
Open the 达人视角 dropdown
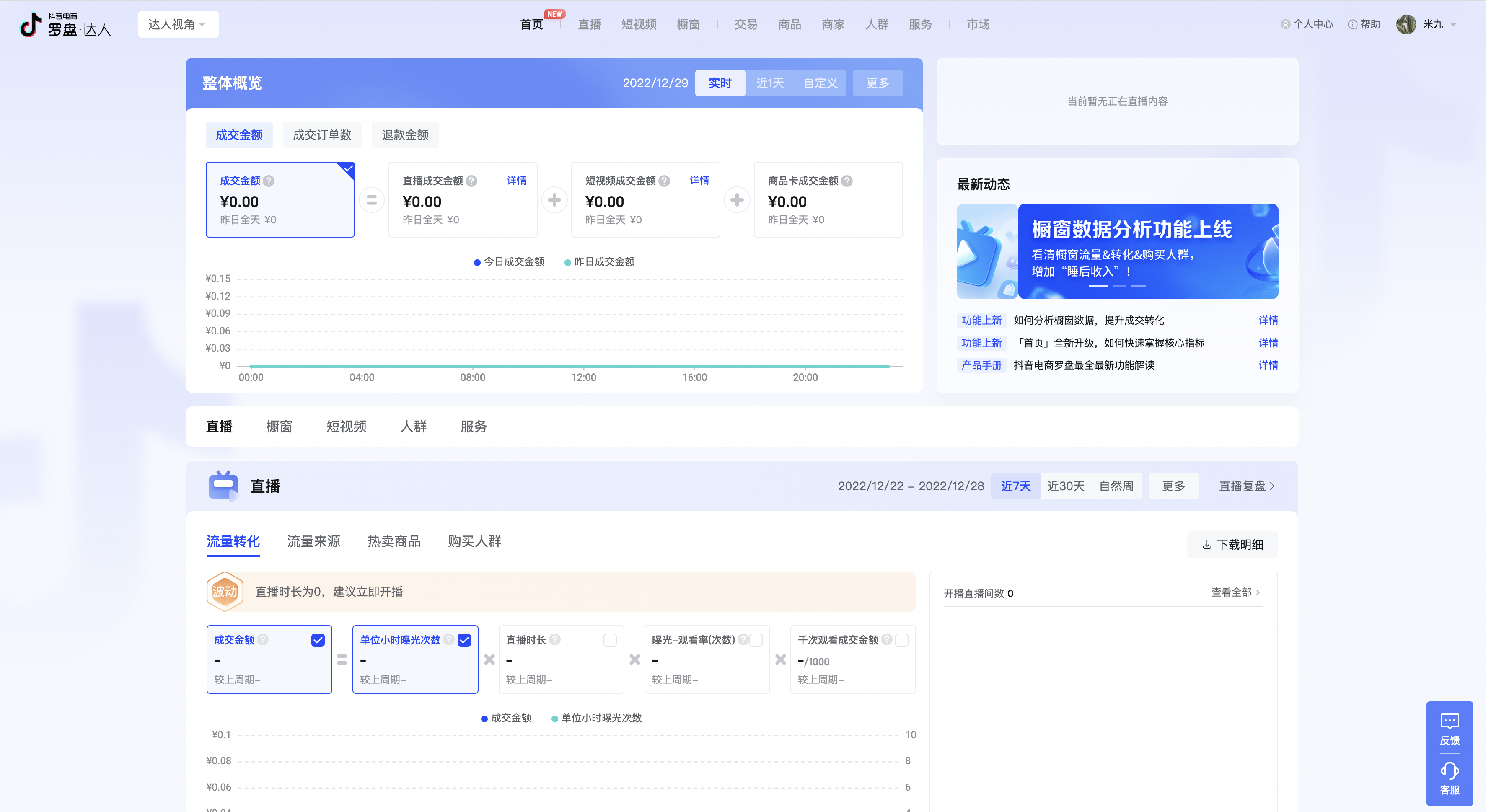178,24
